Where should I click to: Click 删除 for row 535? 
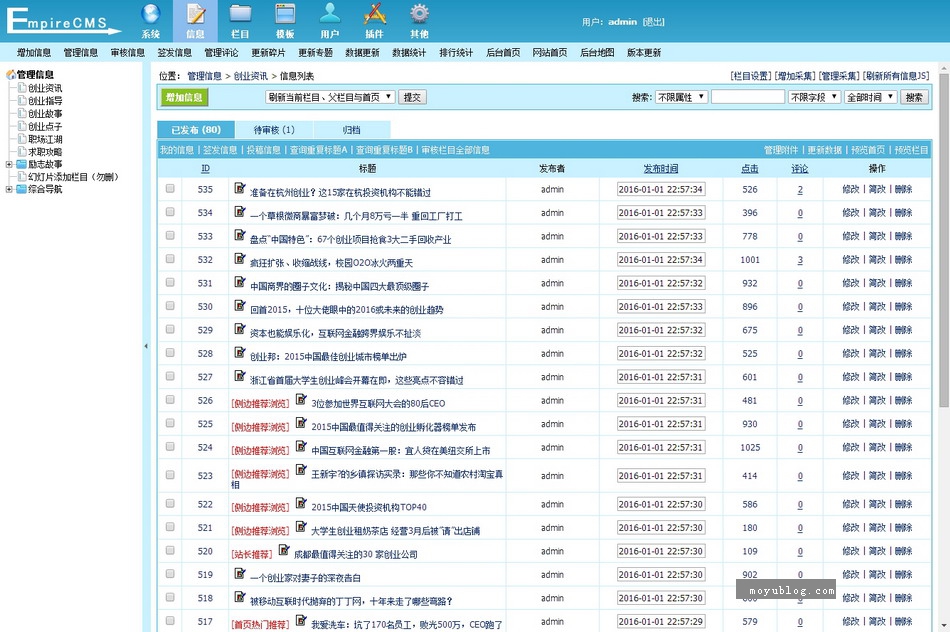[903, 189]
